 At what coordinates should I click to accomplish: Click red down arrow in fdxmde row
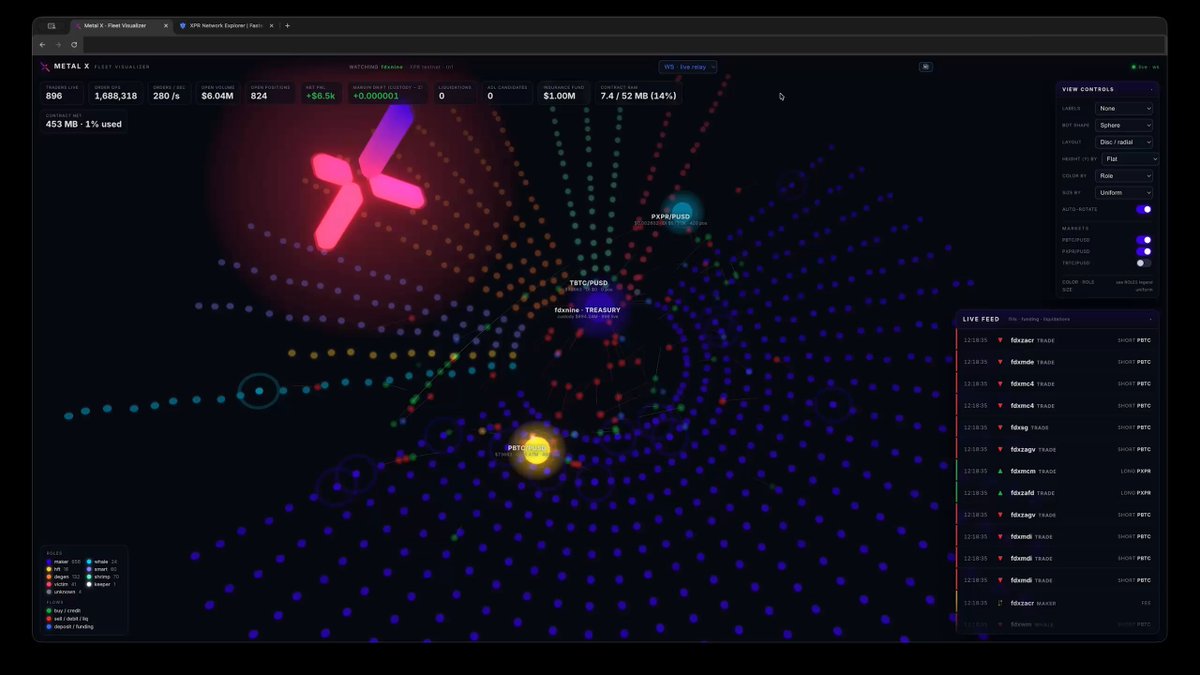[x=999, y=362]
